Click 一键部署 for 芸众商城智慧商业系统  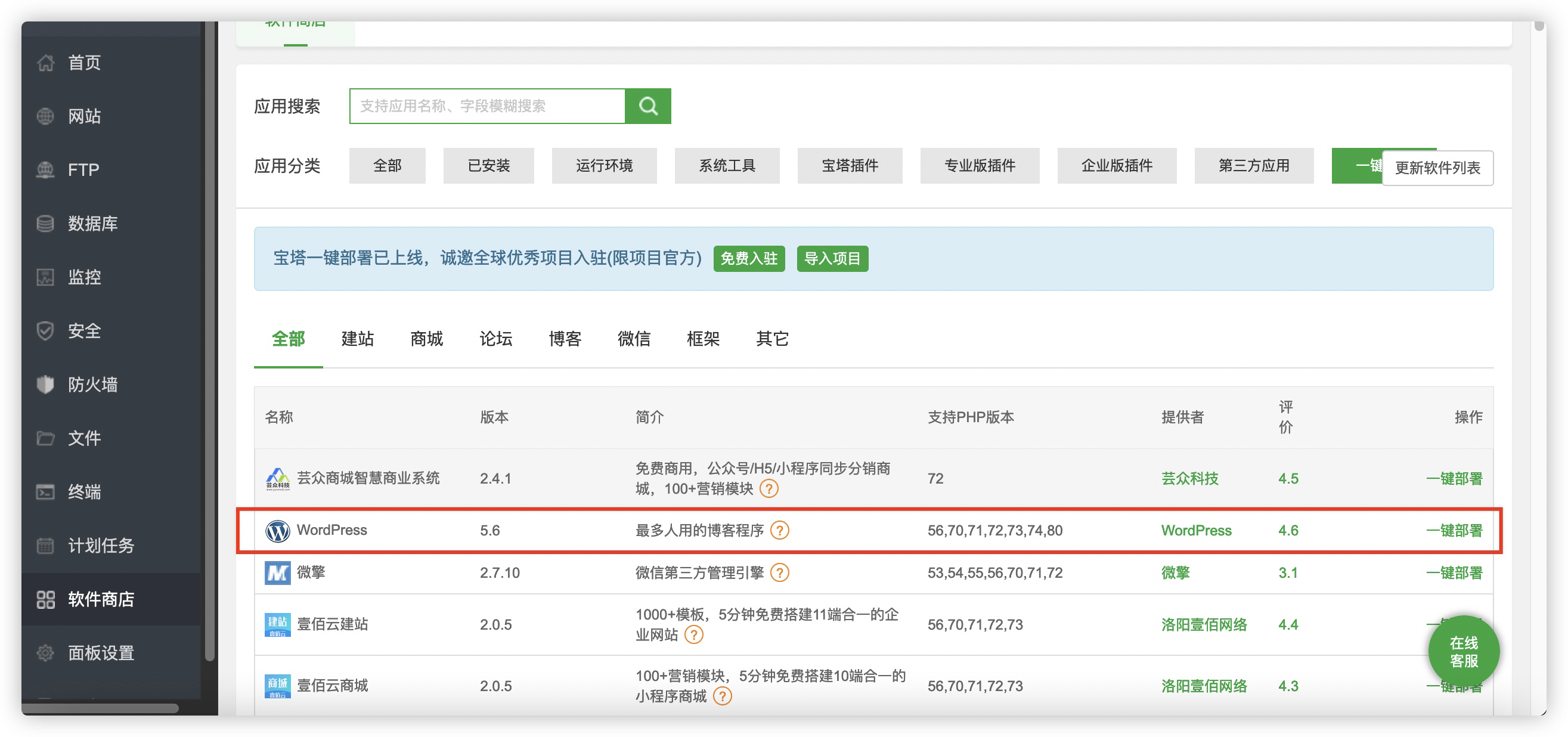pyautogui.click(x=1454, y=478)
